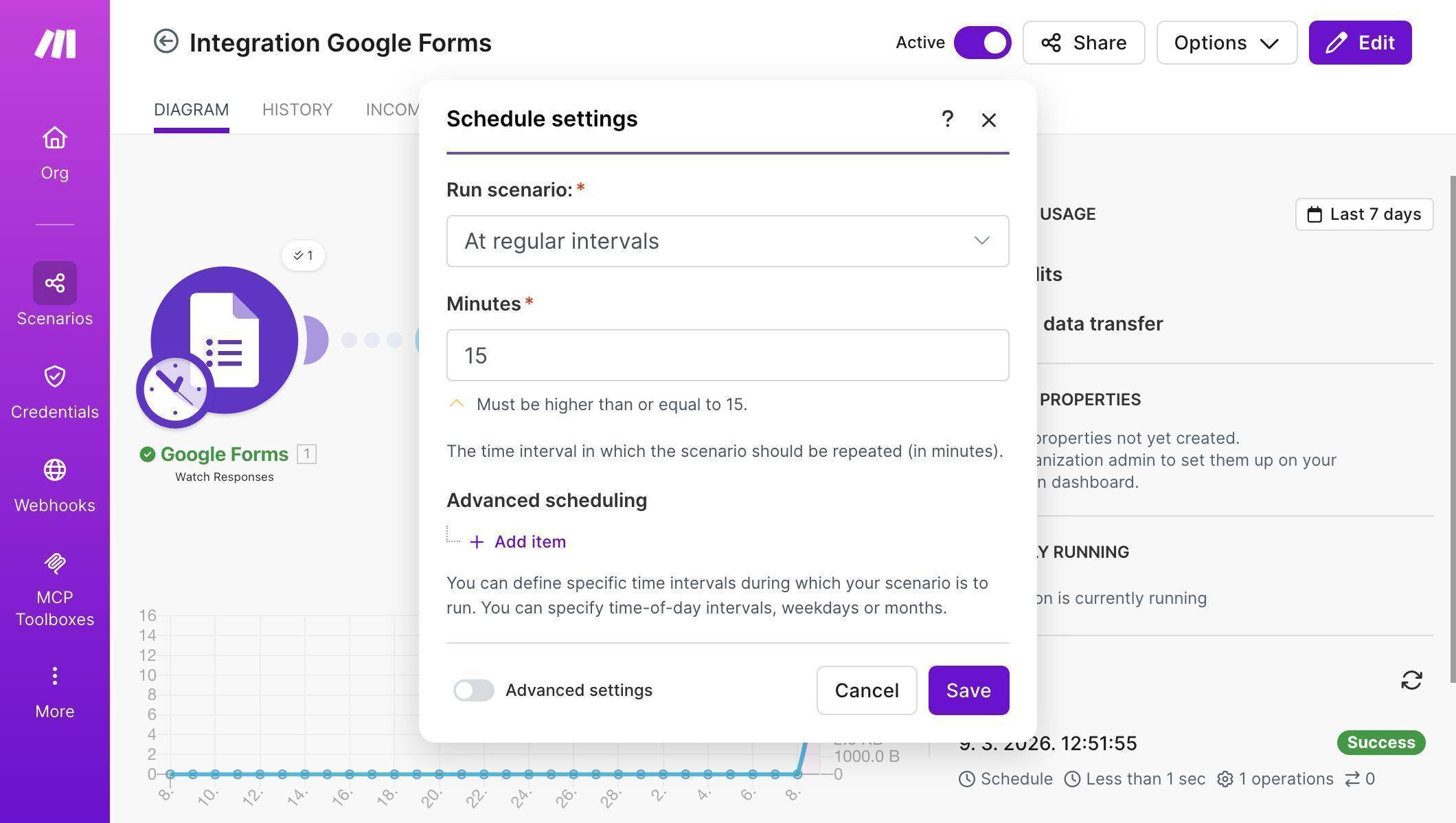The width and height of the screenshot is (1456, 823).
Task: Edit the Minutes interval value field
Action: point(727,355)
